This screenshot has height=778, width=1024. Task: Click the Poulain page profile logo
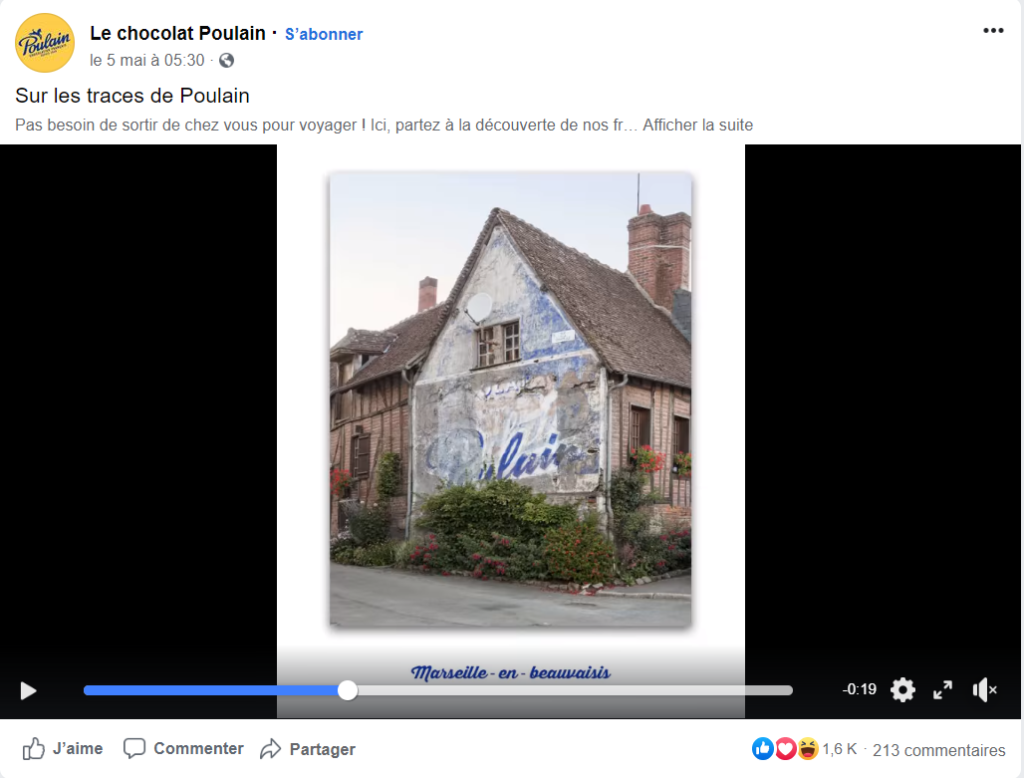(x=44, y=43)
